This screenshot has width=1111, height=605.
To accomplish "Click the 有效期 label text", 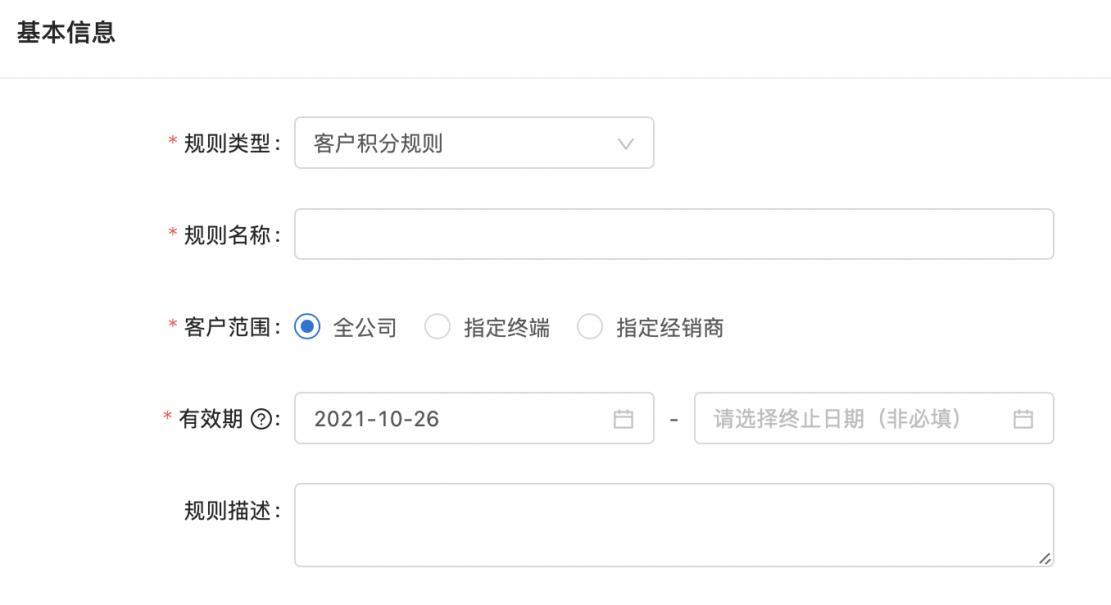I will pos(211,419).
